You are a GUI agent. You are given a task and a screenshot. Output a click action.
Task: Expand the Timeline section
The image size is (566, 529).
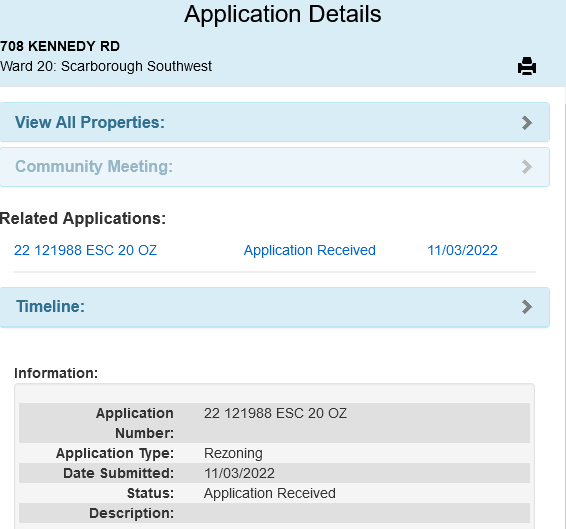pyautogui.click(x=275, y=307)
